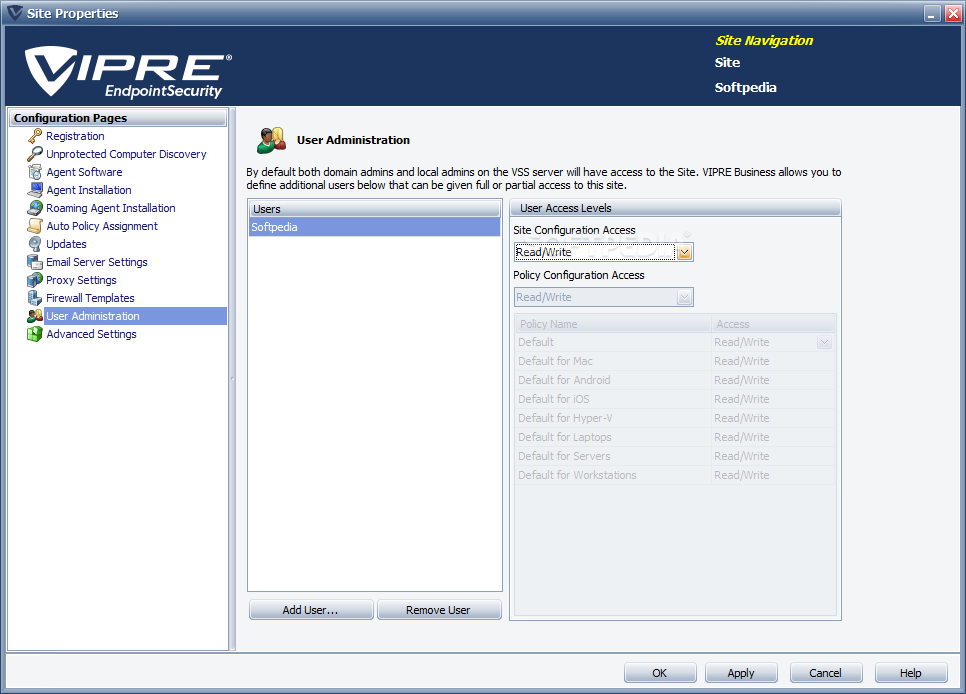Select the Default for Laptops policy row
This screenshot has height=694, width=966.
(x=675, y=437)
